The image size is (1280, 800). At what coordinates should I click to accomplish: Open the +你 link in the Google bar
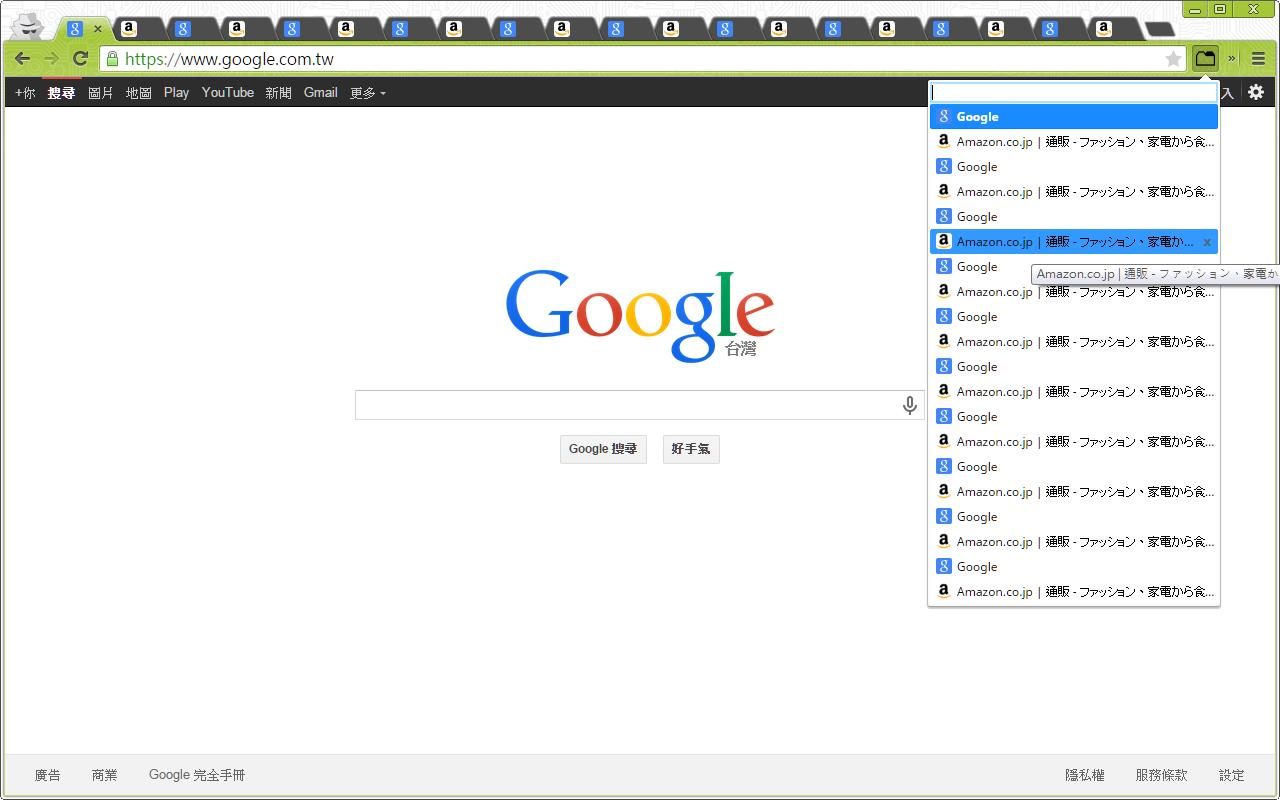pyautogui.click(x=25, y=92)
